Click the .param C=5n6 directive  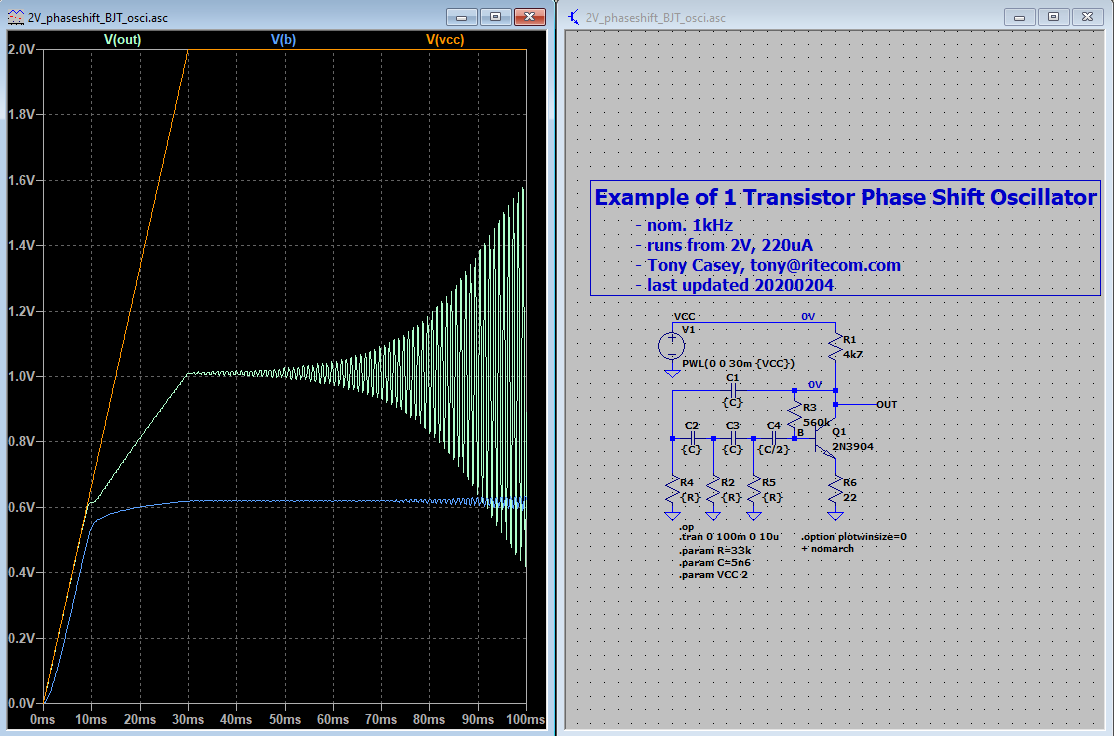[x=715, y=563]
